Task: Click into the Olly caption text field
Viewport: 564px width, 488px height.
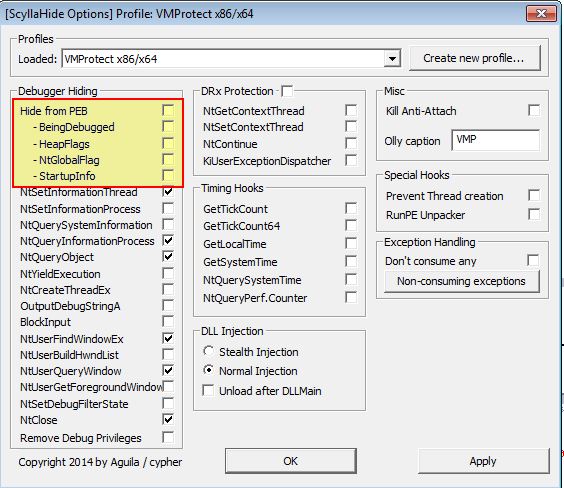Action: 496,140
